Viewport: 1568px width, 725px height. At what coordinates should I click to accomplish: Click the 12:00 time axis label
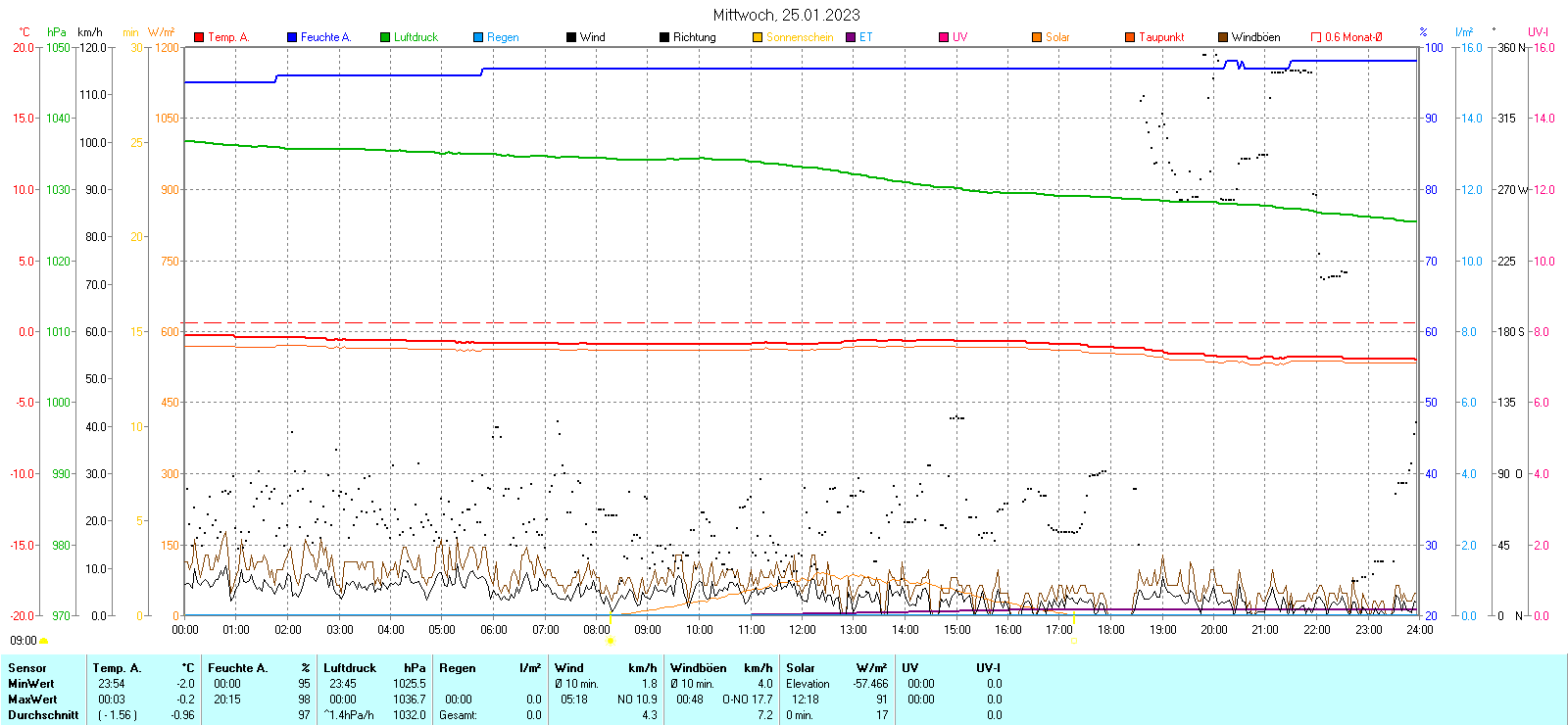(802, 630)
